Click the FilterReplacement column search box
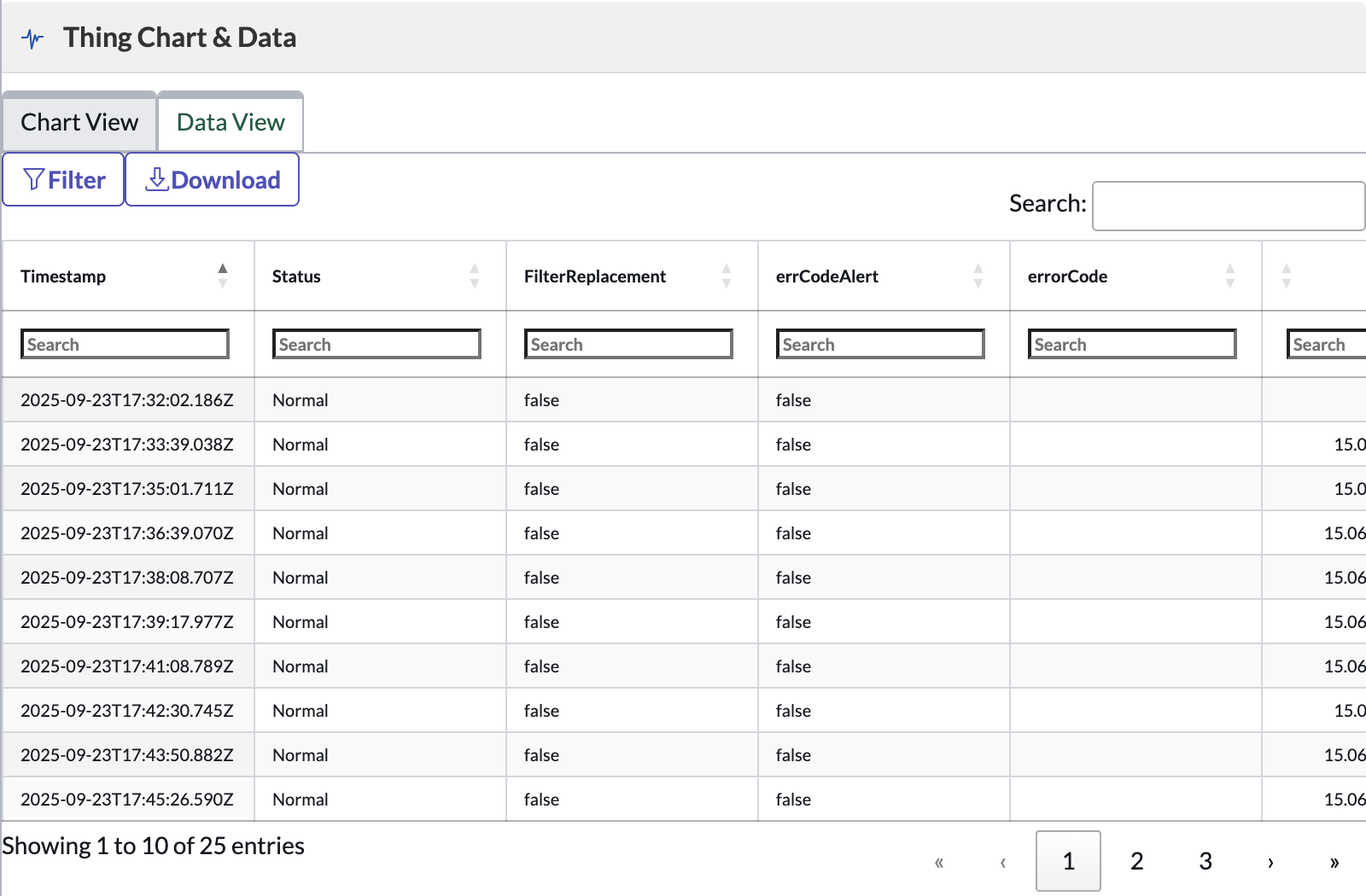The image size is (1366, 896). click(x=628, y=344)
